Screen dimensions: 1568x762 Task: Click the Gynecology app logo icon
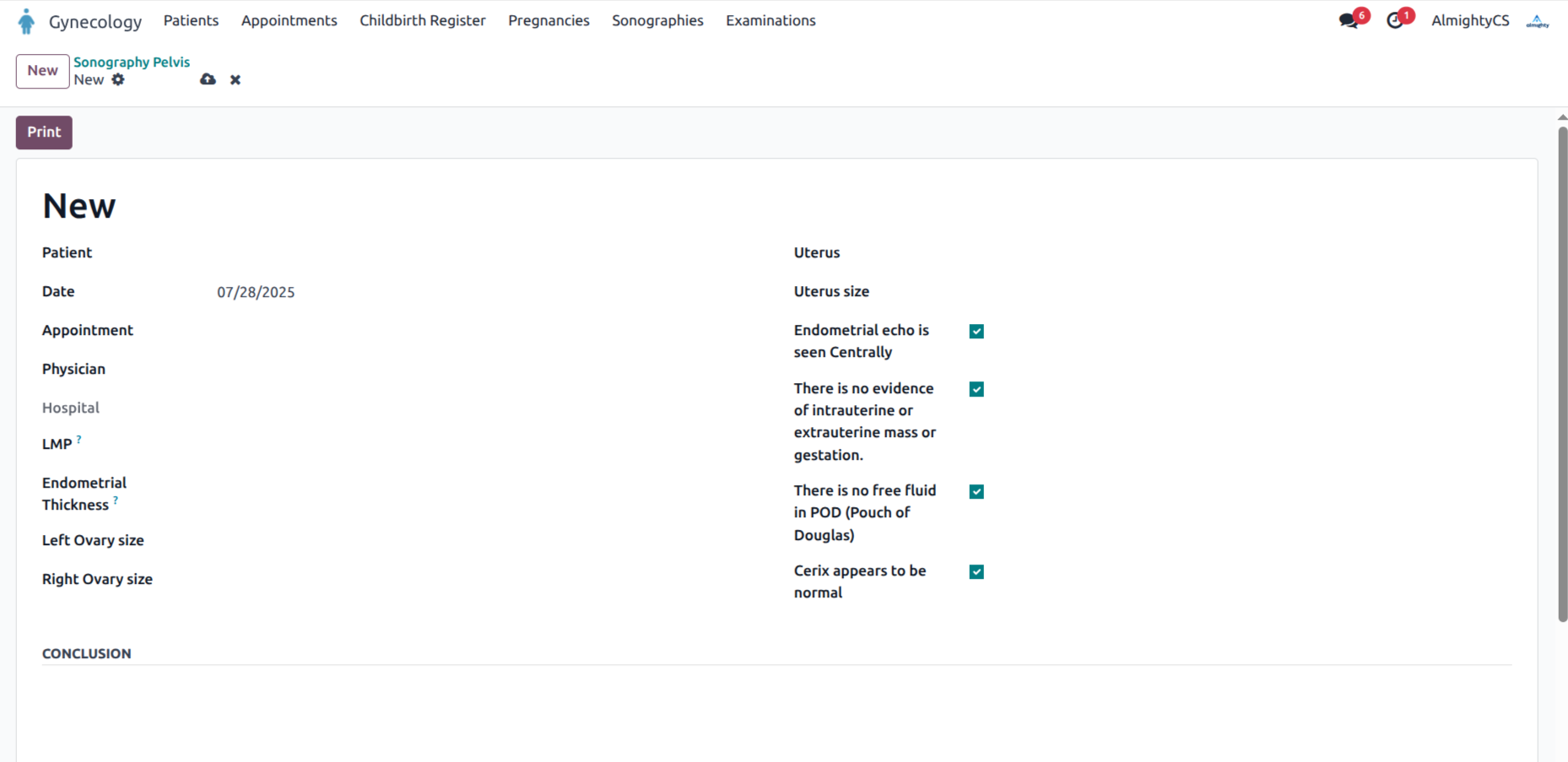point(26,21)
